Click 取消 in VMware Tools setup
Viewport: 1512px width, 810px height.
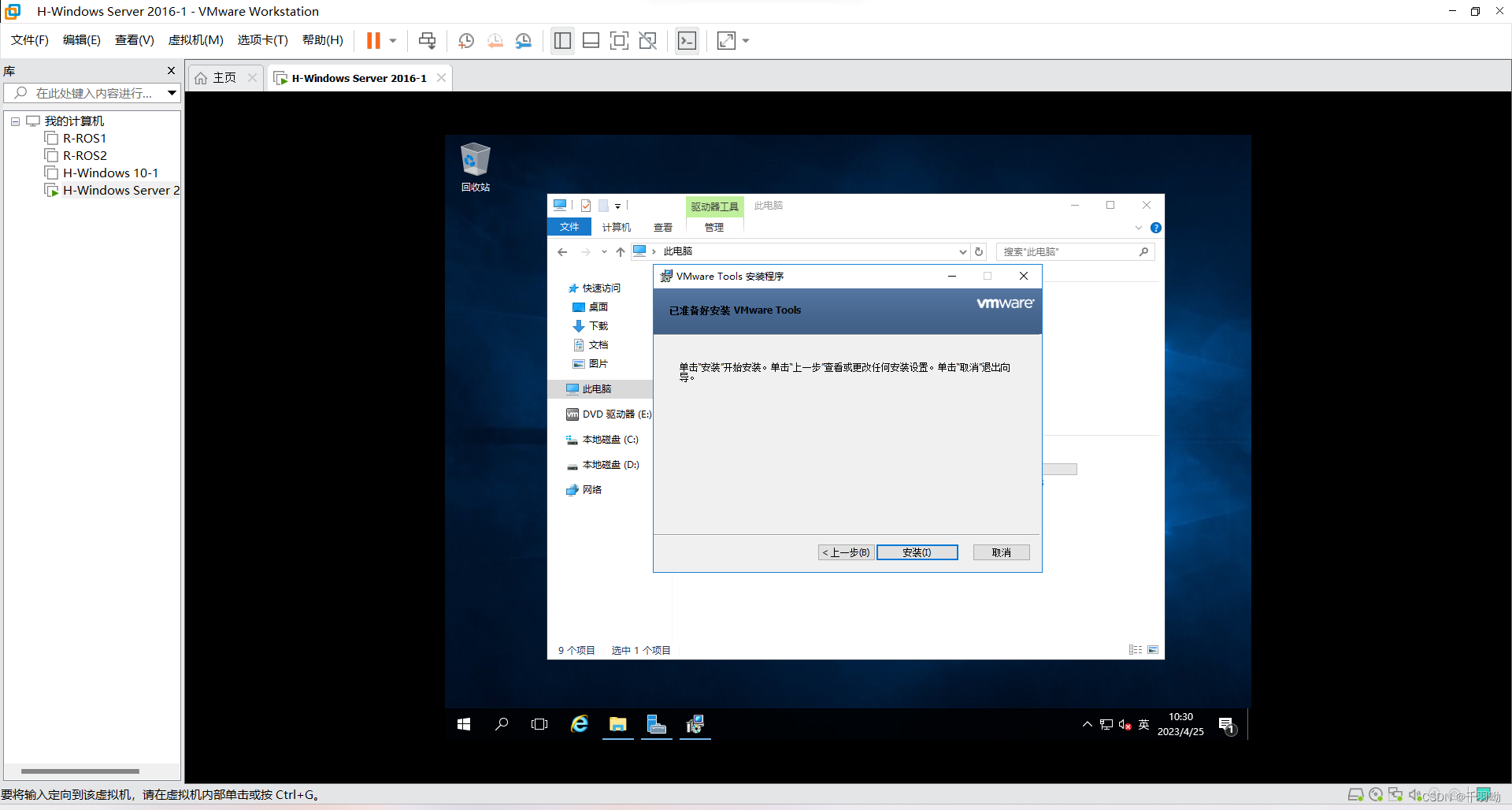(x=1001, y=552)
